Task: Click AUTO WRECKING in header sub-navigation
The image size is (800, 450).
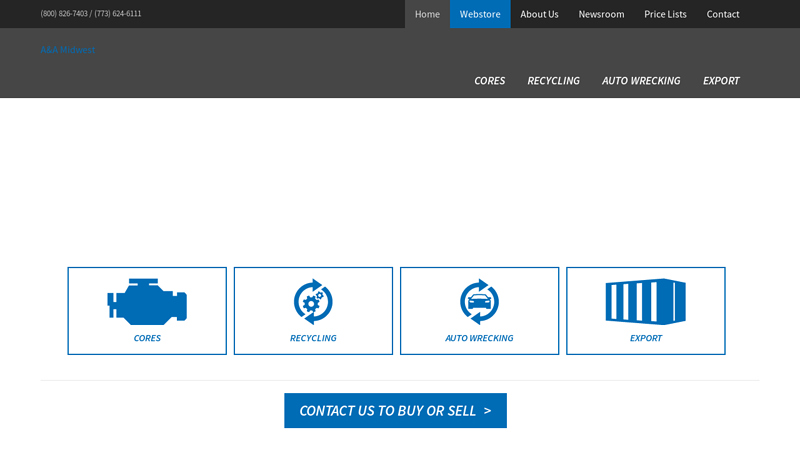Action: pyautogui.click(x=641, y=81)
